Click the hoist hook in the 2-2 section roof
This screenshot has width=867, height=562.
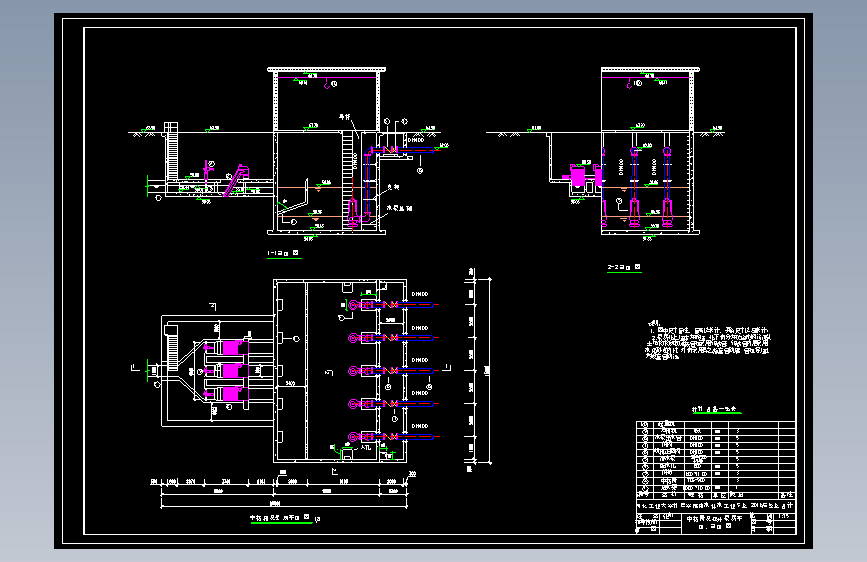coord(630,85)
